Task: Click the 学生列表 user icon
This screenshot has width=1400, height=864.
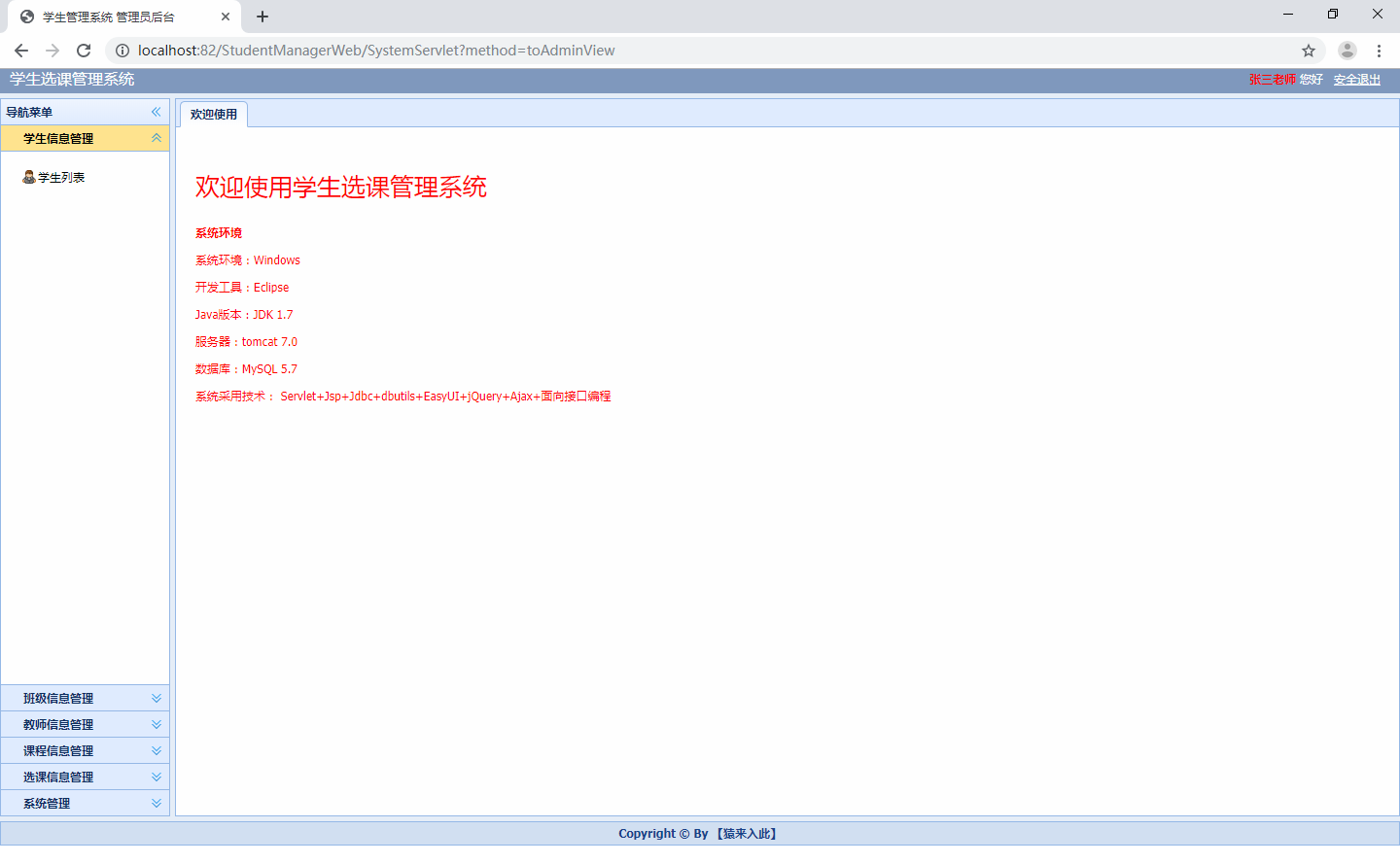Action: [x=29, y=177]
